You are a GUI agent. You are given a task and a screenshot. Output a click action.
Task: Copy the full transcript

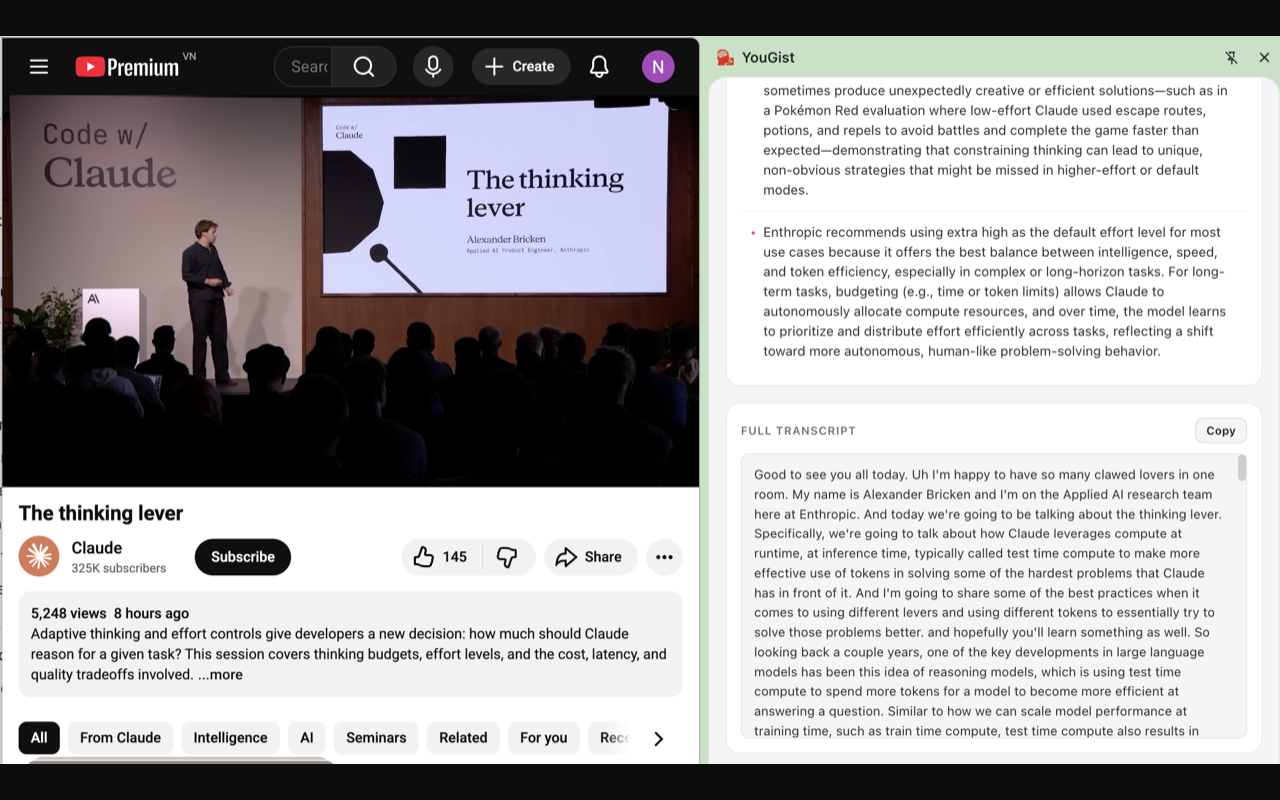[1221, 431]
